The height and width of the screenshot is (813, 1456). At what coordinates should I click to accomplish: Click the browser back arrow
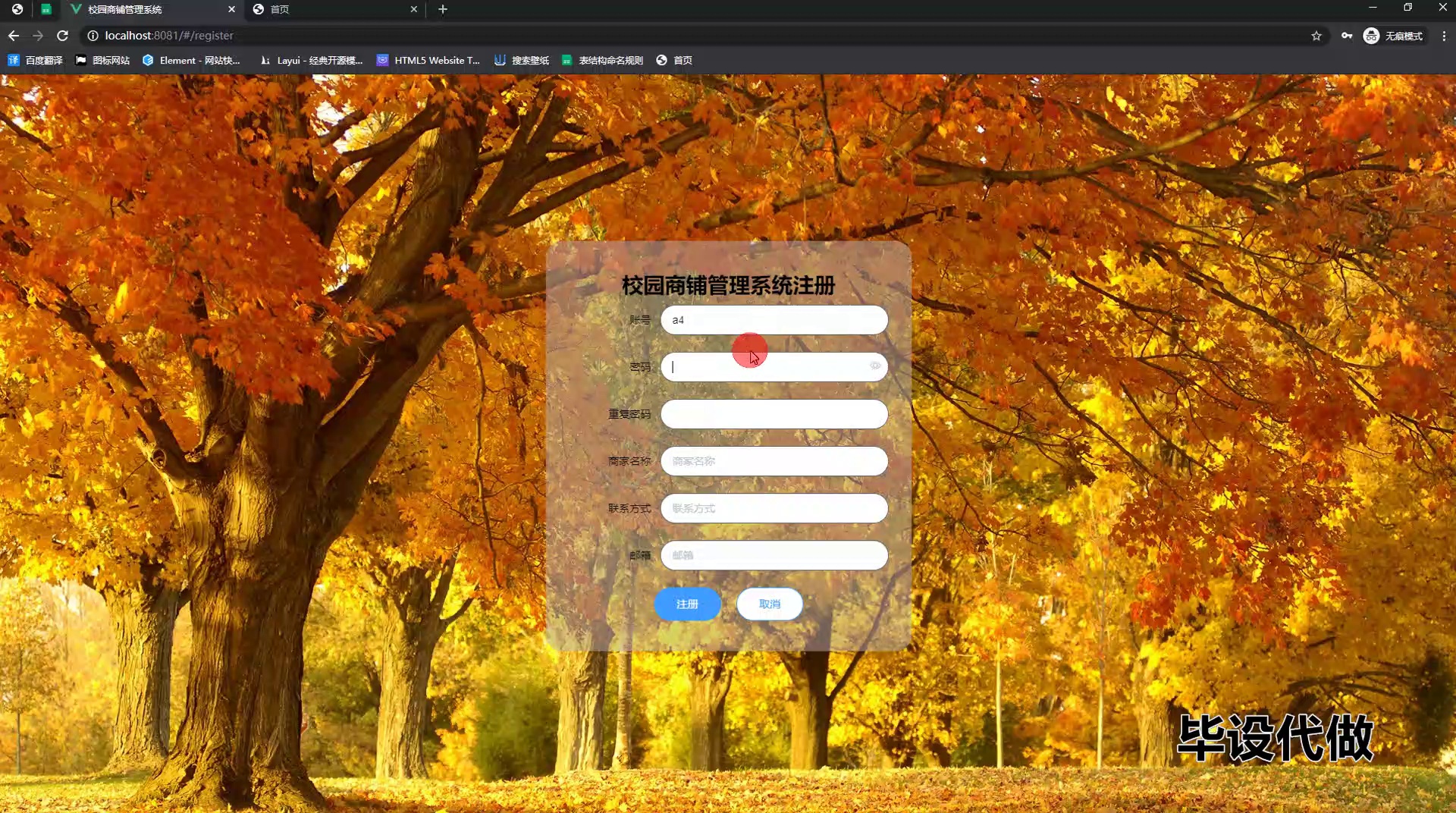point(14,36)
